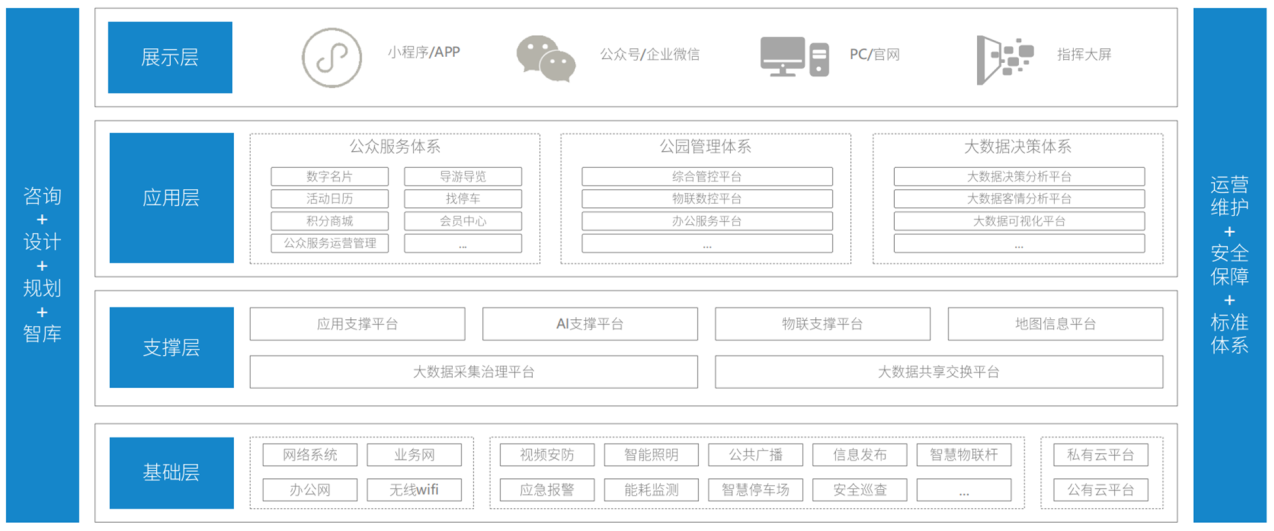The width and height of the screenshot is (1274, 531).
Task: Click the command big screen (指挥大屏) icon
Action: (x=1004, y=57)
